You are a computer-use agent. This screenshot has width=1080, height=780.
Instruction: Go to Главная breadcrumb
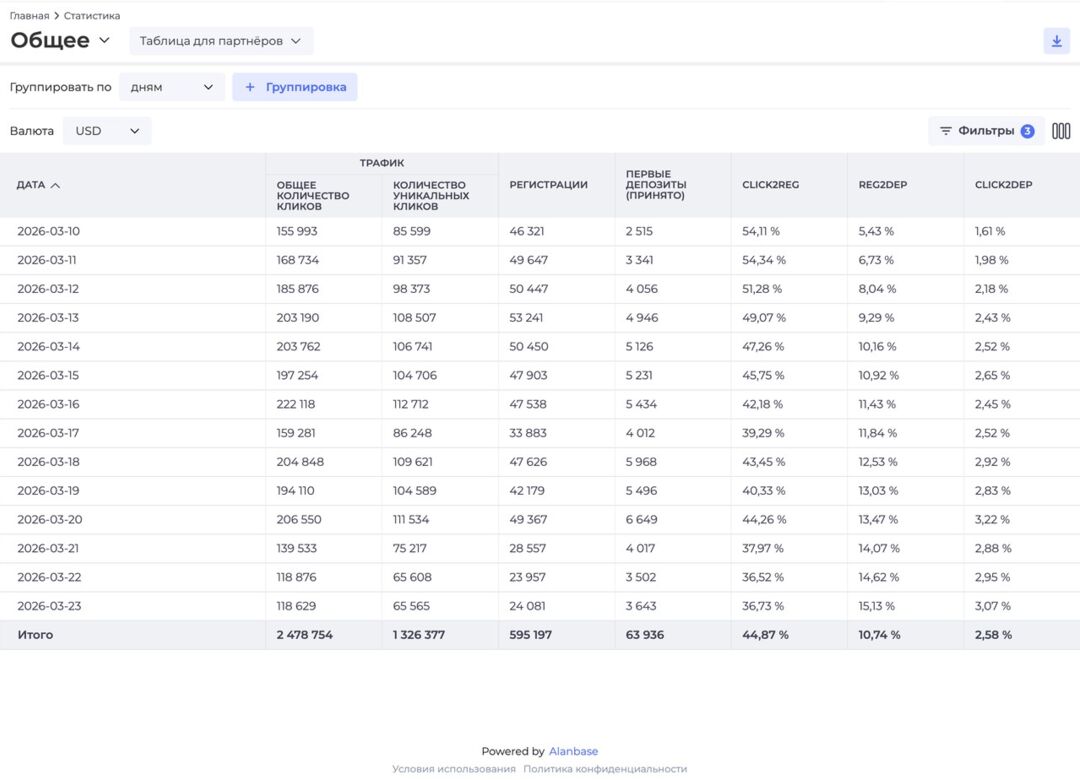click(x=29, y=16)
